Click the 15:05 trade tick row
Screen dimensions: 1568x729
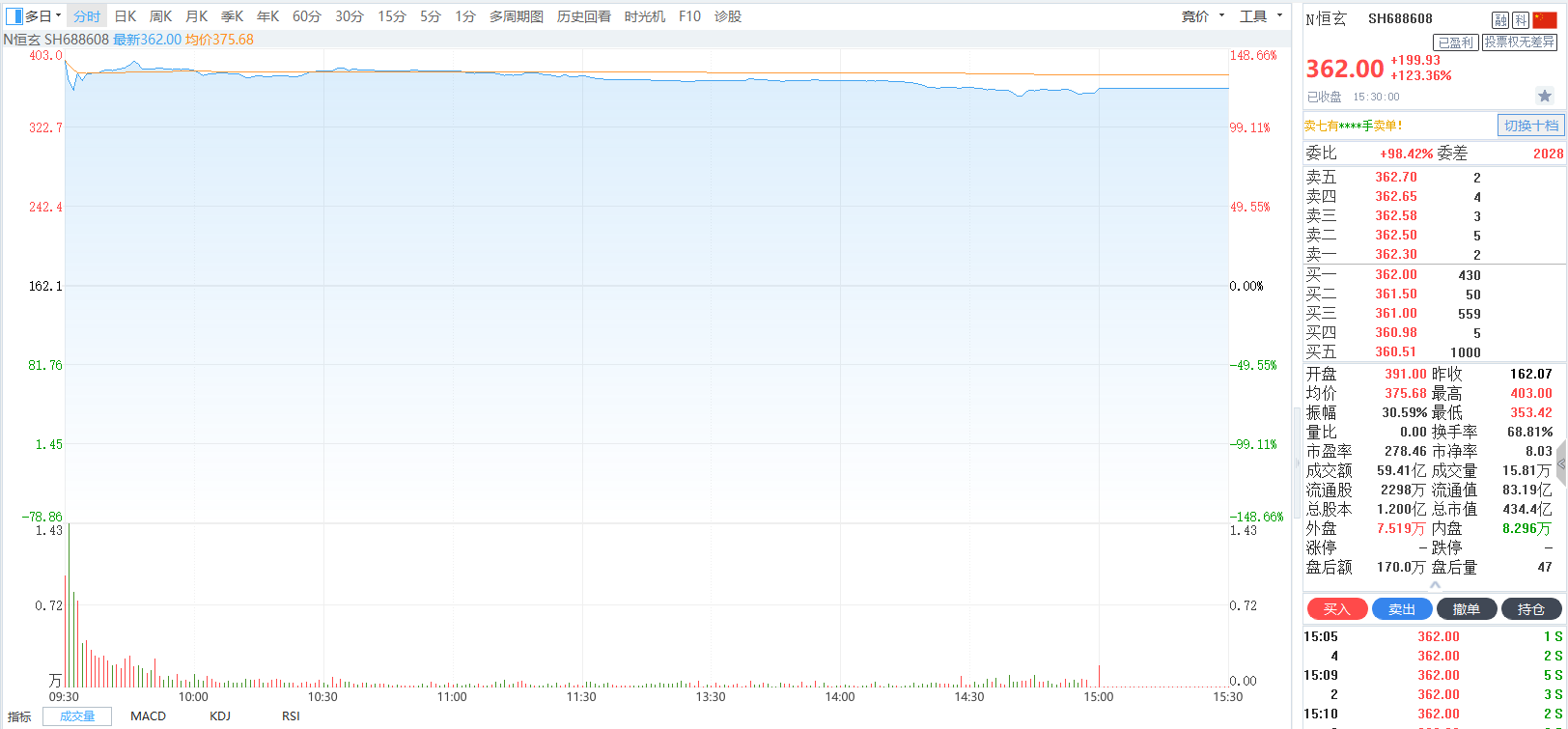[1434, 636]
